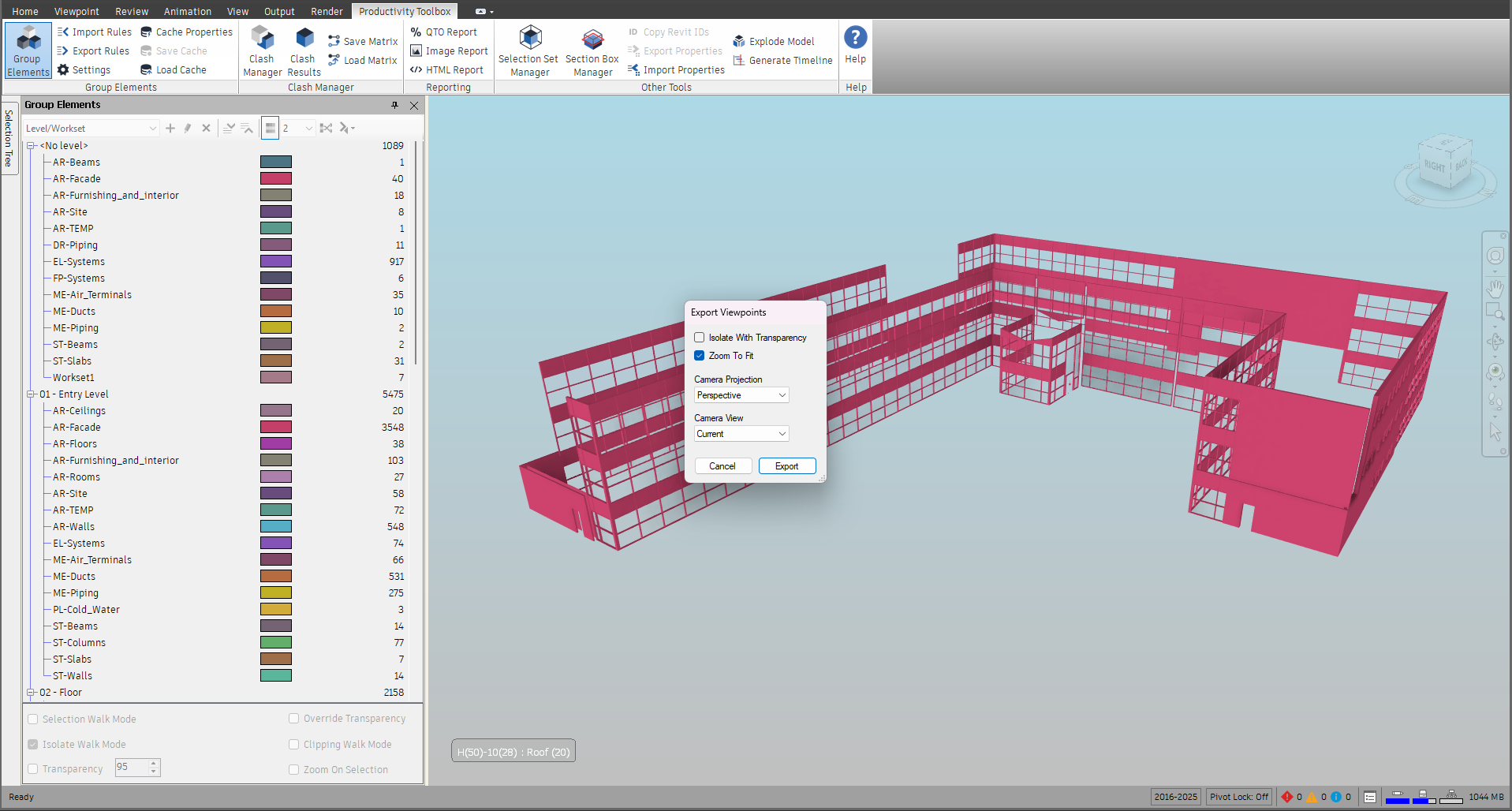The height and width of the screenshot is (811, 1512).
Task: Click Export Rules in the ribbon
Action: (93, 50)
